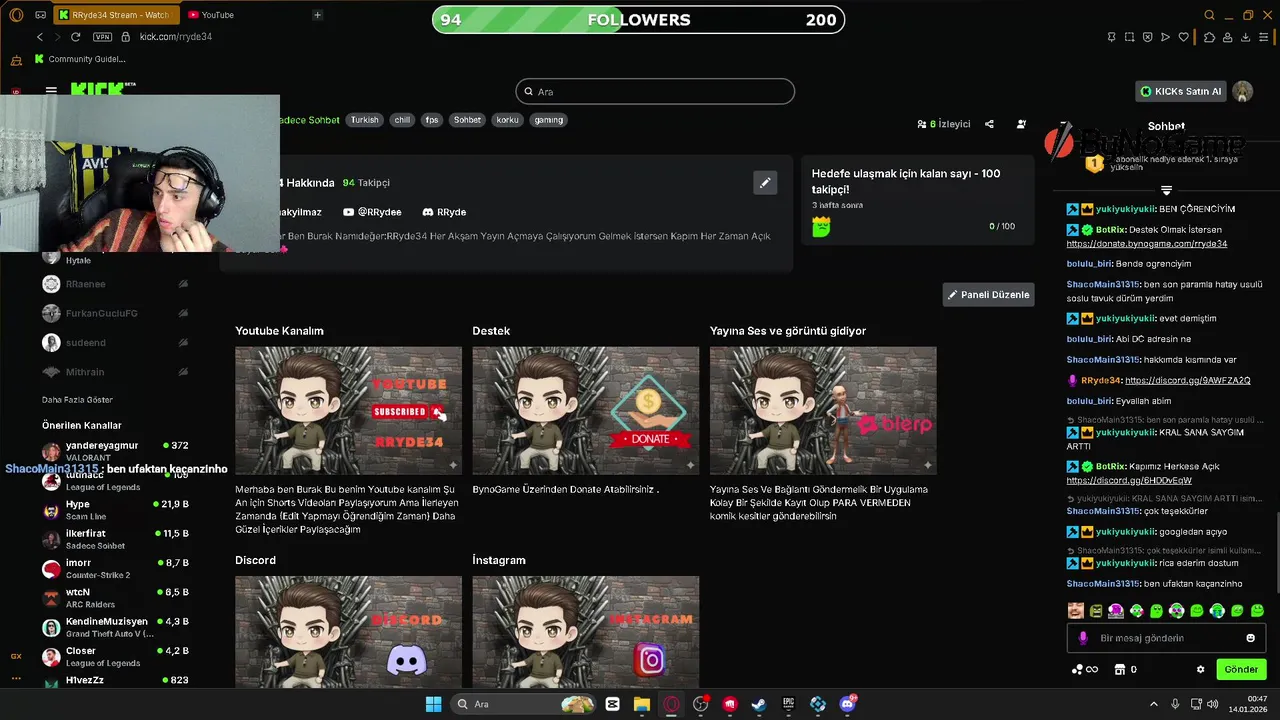Open imorr Counter-Strike 2 channel
Screen dimensions: 1280x720
point(115,569)
